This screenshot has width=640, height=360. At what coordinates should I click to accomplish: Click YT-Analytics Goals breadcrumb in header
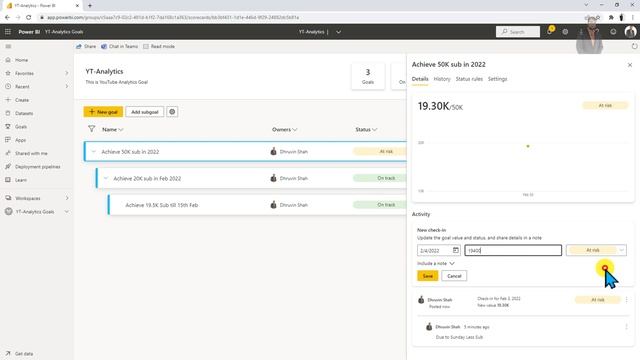point(64,32)
